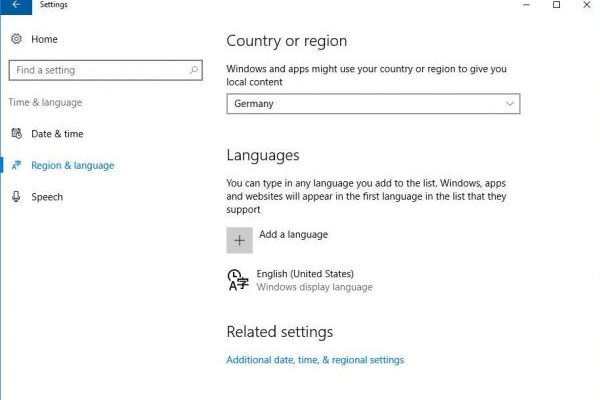Click the search magnifier icon
This screenshot has width=600, height=400.
pos(194,70)
